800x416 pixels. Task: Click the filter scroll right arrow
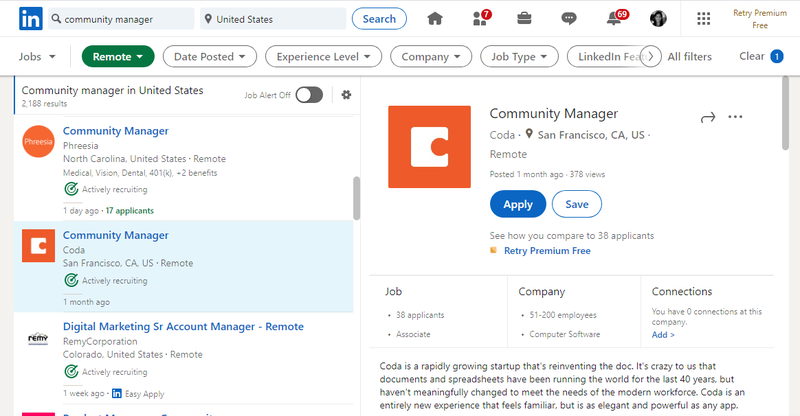point(651,57)
